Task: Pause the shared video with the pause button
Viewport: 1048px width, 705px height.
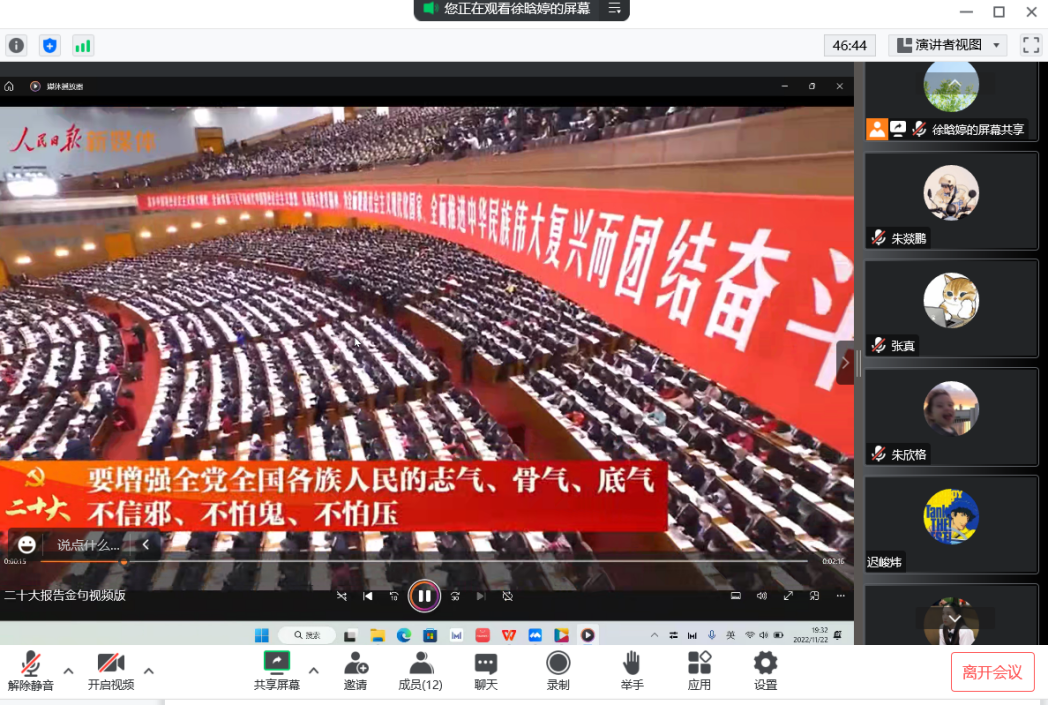Action: coord(424,596)
